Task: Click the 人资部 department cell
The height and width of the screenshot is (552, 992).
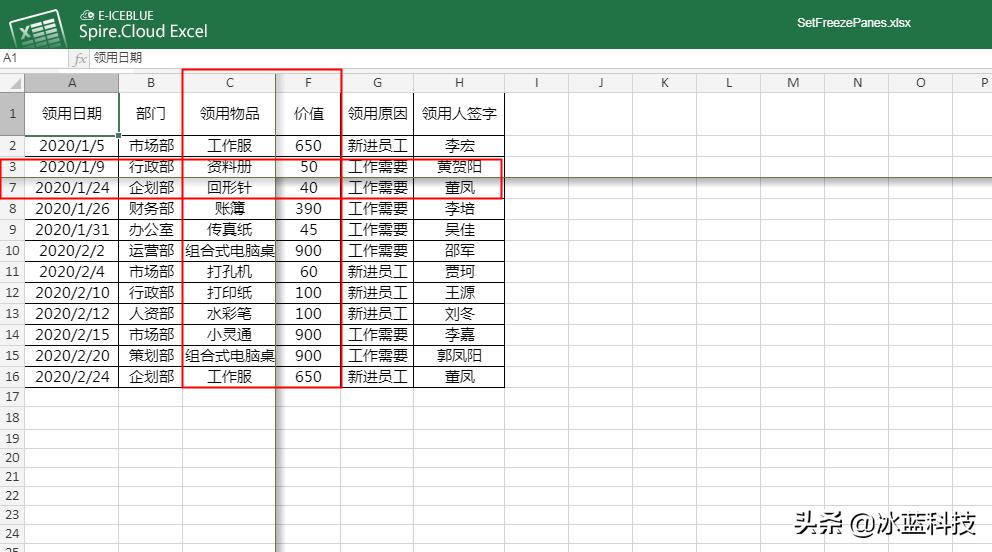Action: pos(151,314)
